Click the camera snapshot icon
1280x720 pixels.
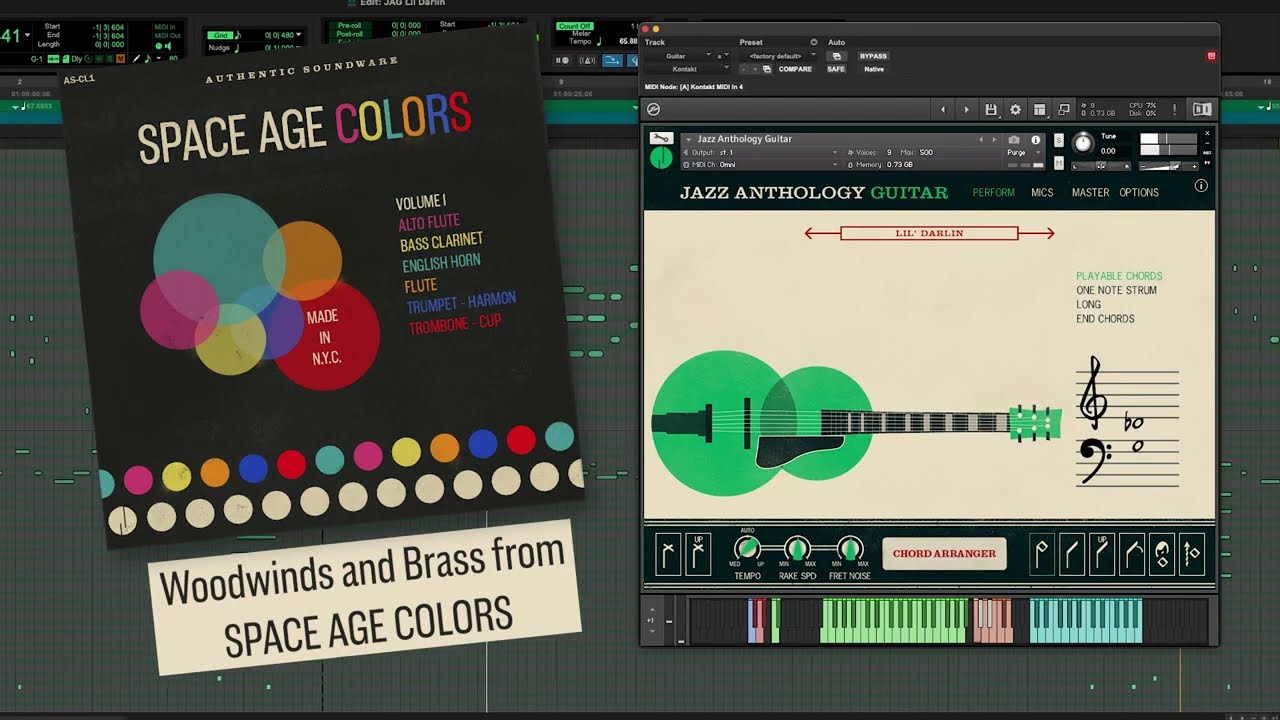1014,140
